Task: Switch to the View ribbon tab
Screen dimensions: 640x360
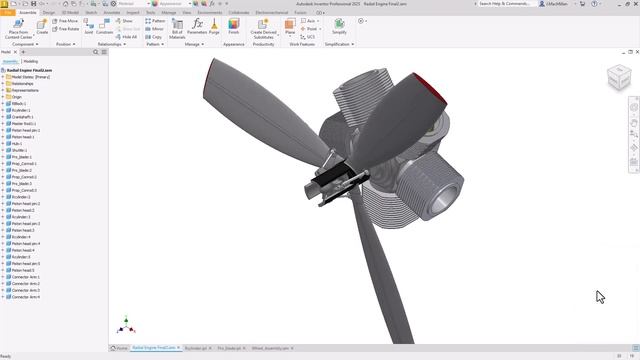Action: pos(187,13)
